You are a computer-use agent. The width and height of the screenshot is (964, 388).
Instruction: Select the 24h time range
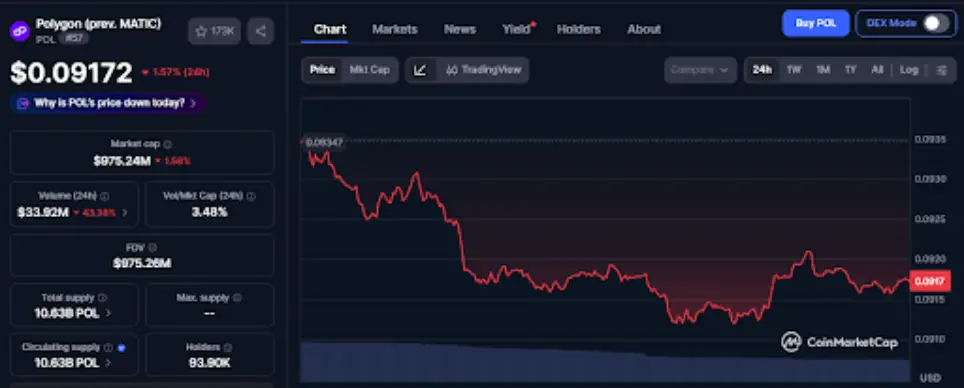coord(762,70)
